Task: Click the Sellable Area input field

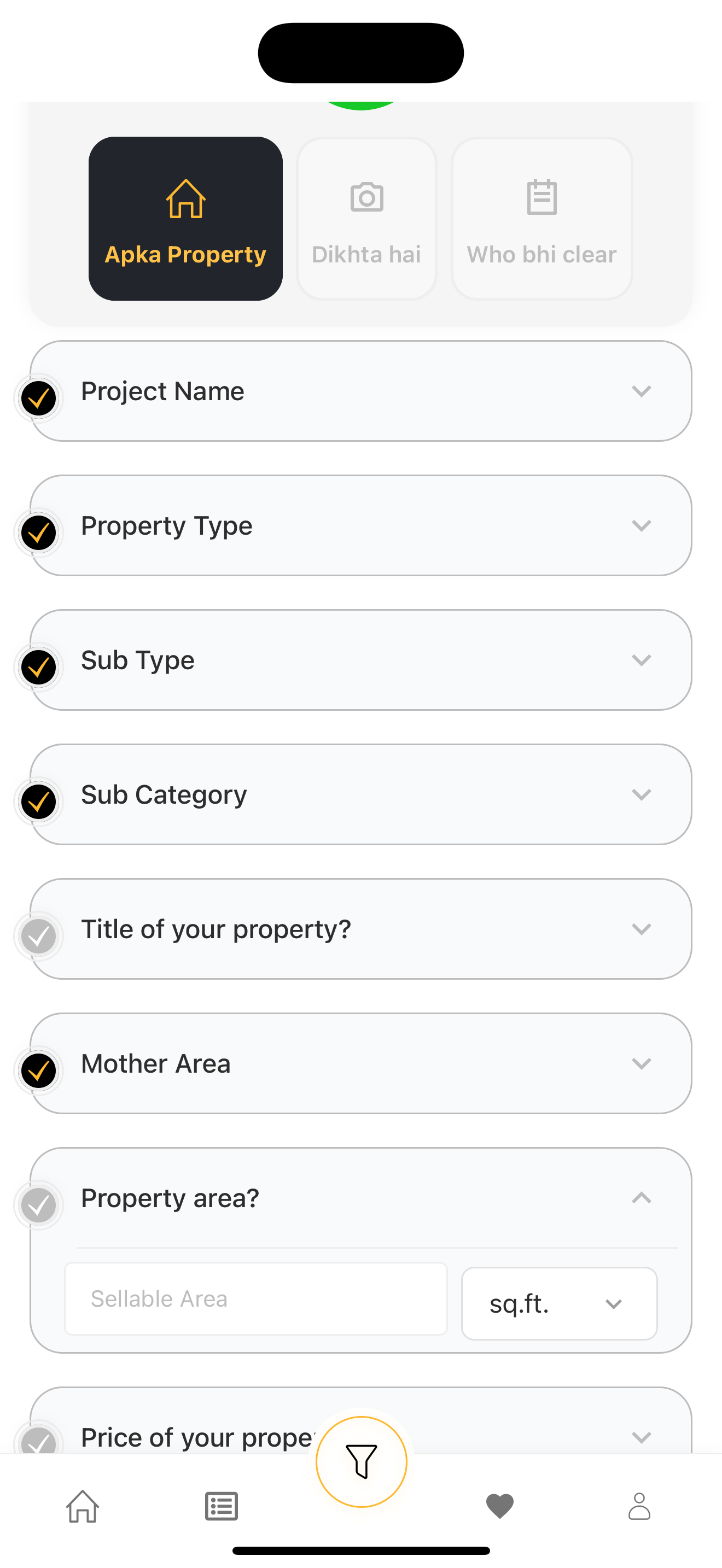Action: tap(255, 1298)
